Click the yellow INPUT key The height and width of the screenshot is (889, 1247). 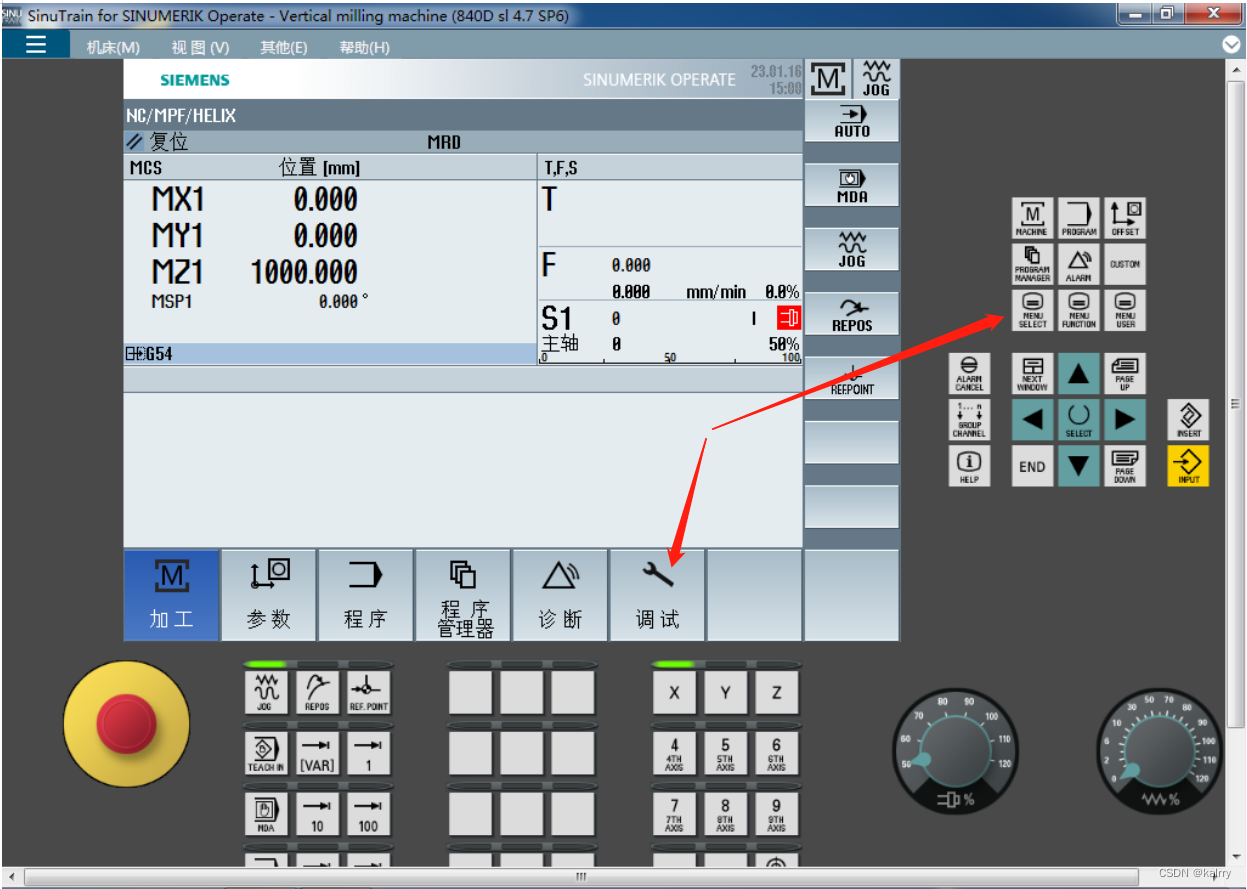(1189, 466)
